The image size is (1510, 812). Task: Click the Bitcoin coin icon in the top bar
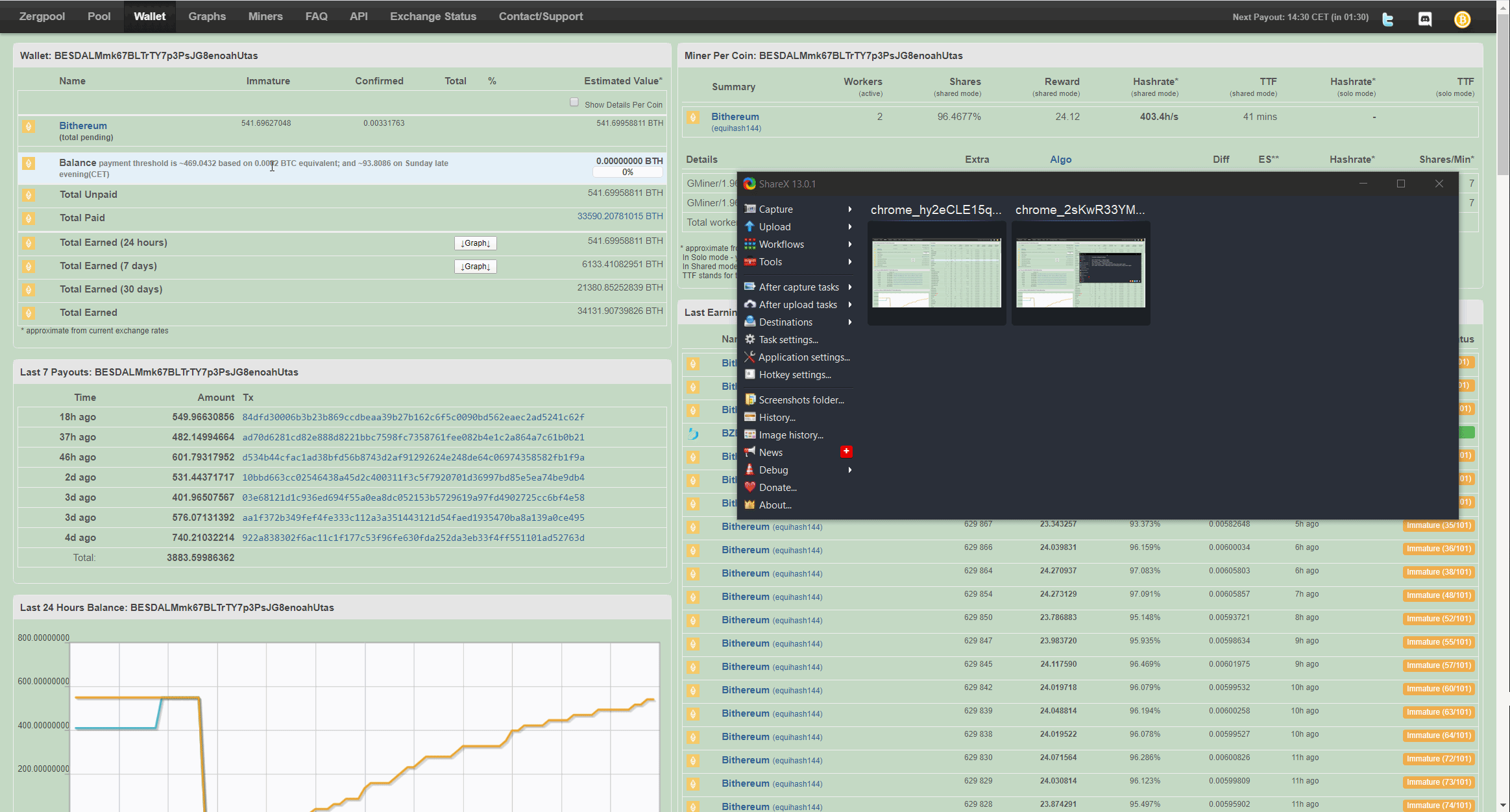1462,19
